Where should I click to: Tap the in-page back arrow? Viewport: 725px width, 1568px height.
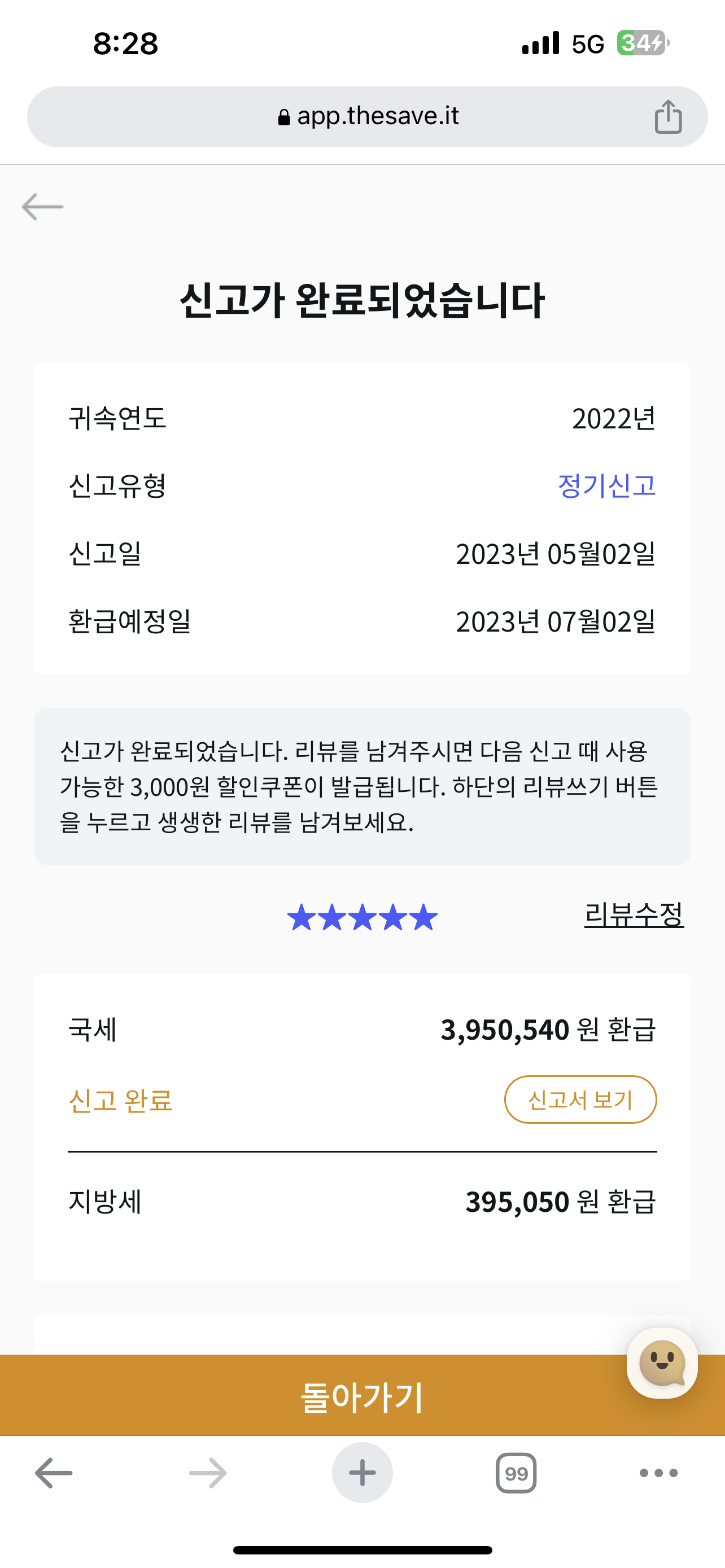coord(42,207)
